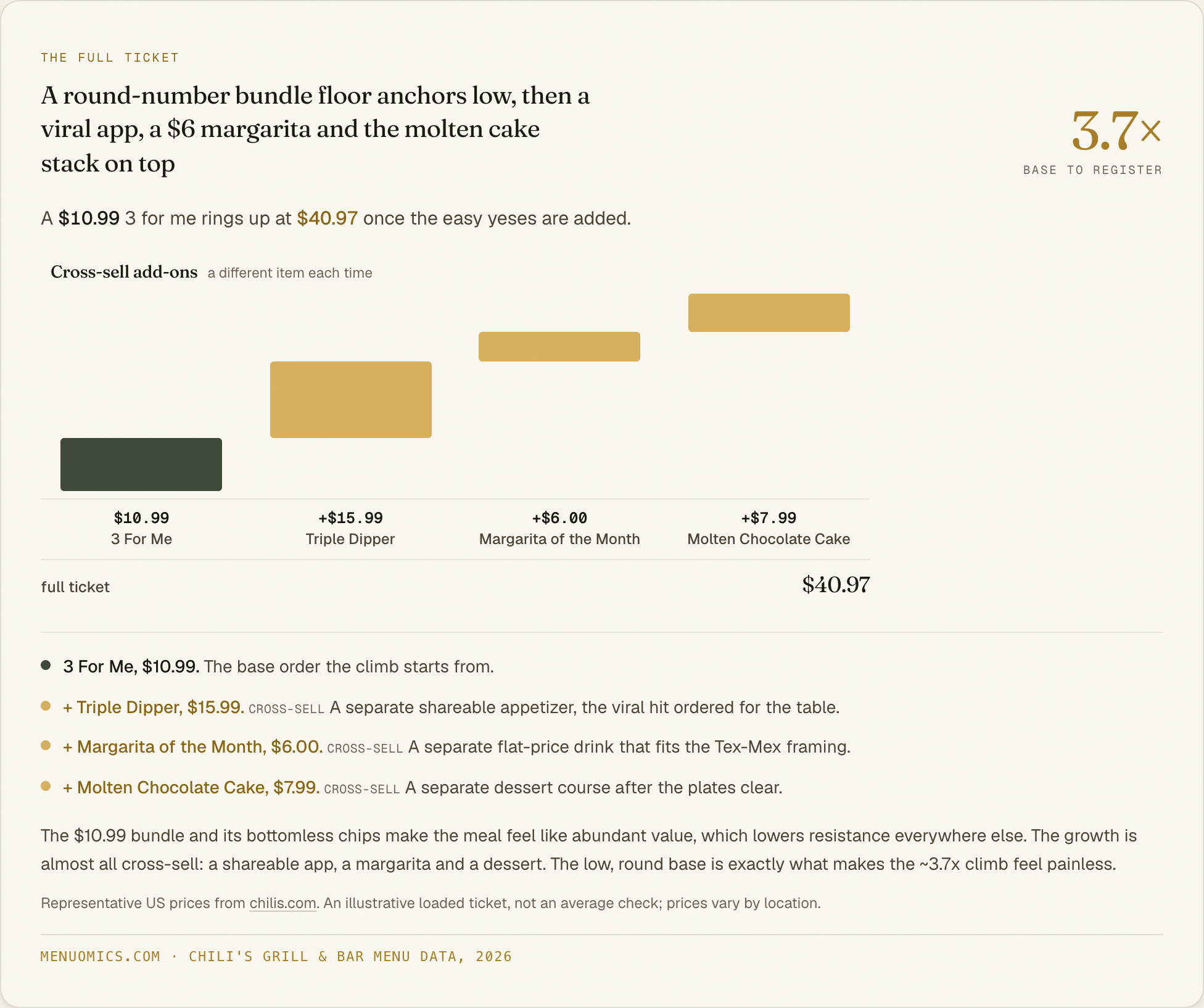This screenshot has height=1008, width=1204.
Task: Click the gold bullet beside Triple Dipper
Action: pyautogui.click(x=46, y=706)
